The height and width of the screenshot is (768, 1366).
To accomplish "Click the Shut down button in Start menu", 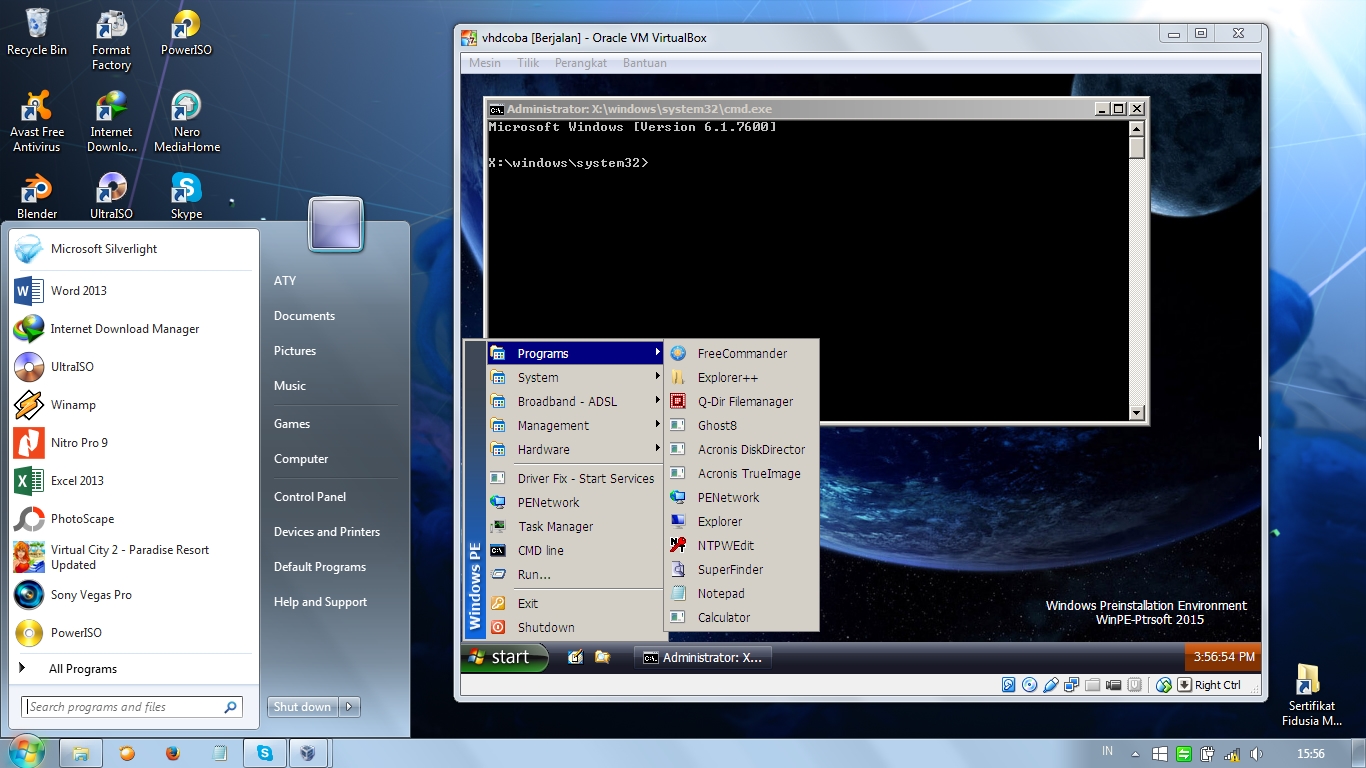I will tap(303, 707).
